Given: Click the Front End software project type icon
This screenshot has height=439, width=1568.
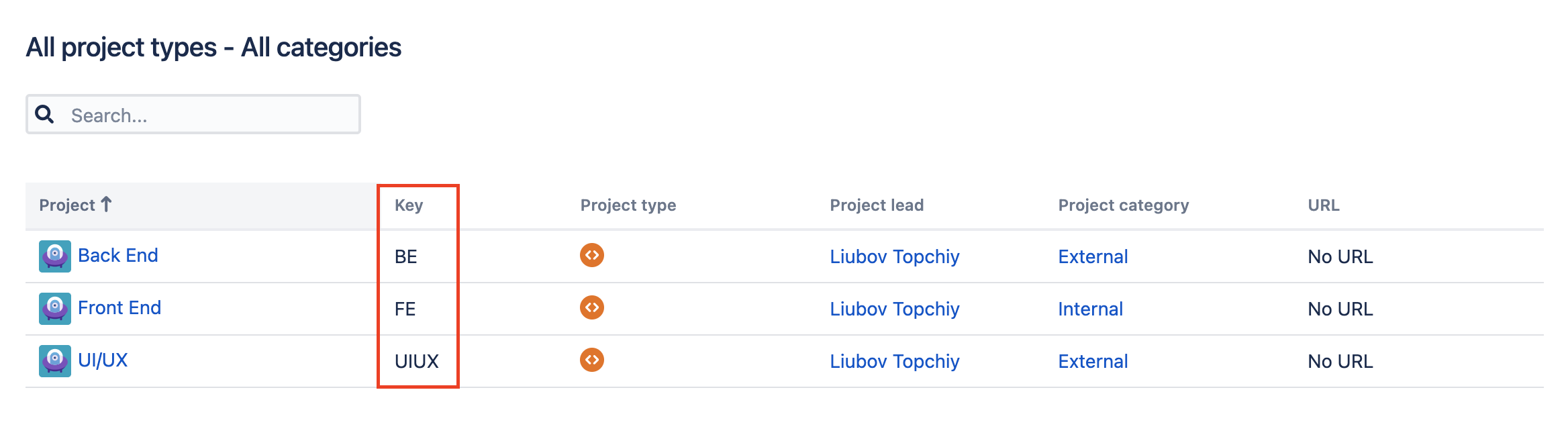Looking at the screenshot, I should 591,307.
